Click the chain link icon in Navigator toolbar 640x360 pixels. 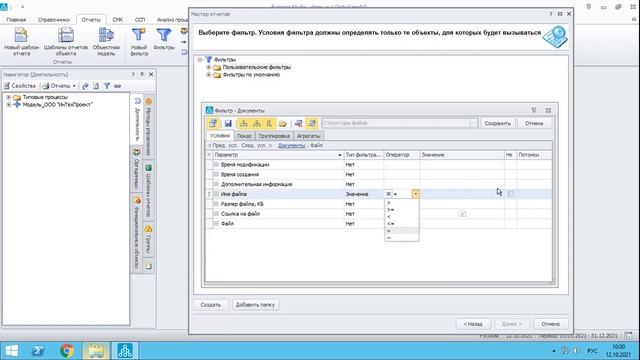pyautogui.click(x=117, y=86)
